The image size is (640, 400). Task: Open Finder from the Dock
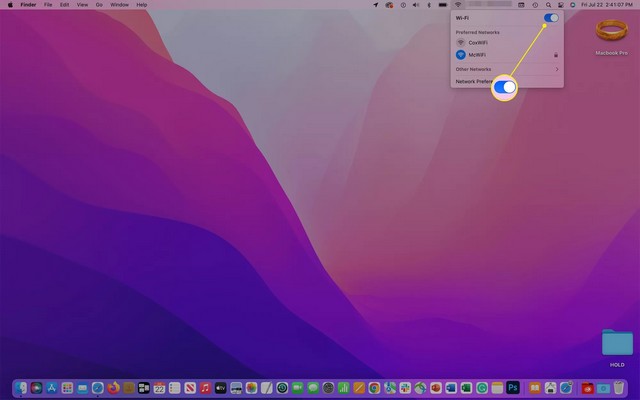(22, 387)
